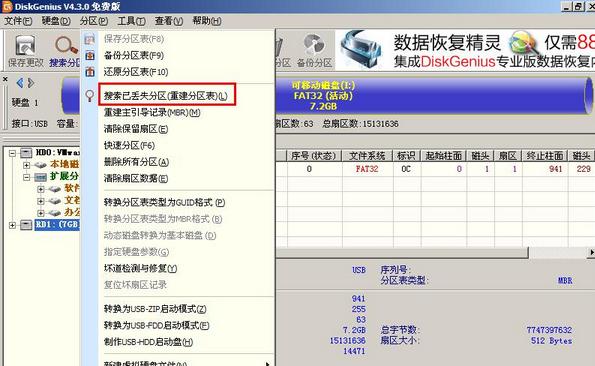Open the 工具(T) menu

pyautogui.click(x=131, y=21)
